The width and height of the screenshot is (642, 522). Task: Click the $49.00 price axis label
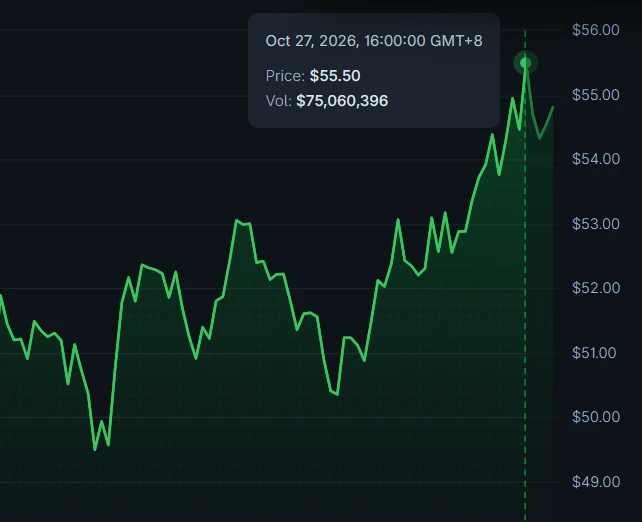point(596,482)
